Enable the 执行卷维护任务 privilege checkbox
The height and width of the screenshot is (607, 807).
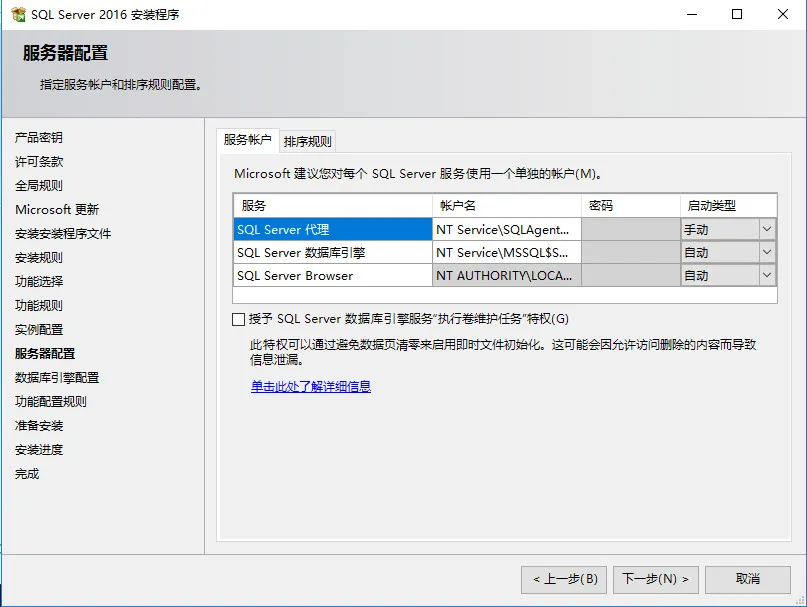pyautogui.click(x=238, y=320)
